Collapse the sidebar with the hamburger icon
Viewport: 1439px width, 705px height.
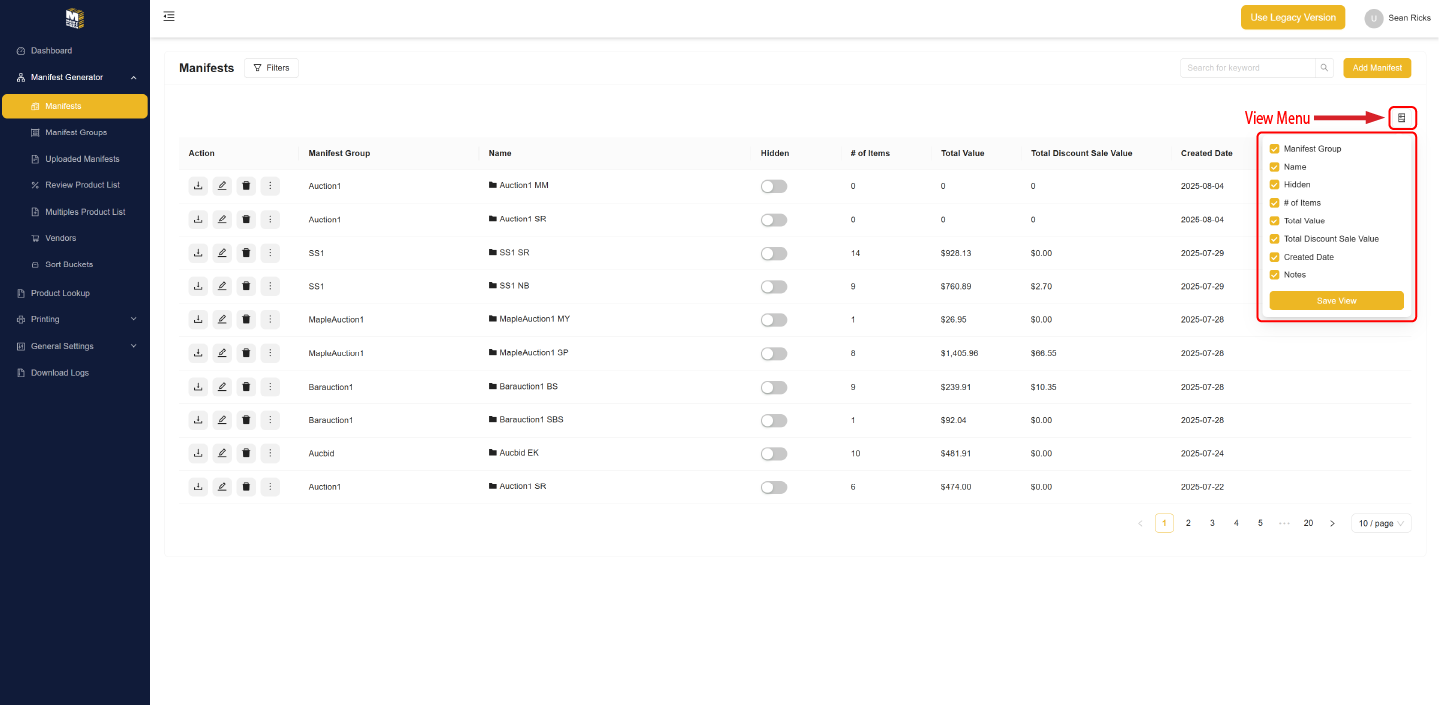tap(169, 16)
